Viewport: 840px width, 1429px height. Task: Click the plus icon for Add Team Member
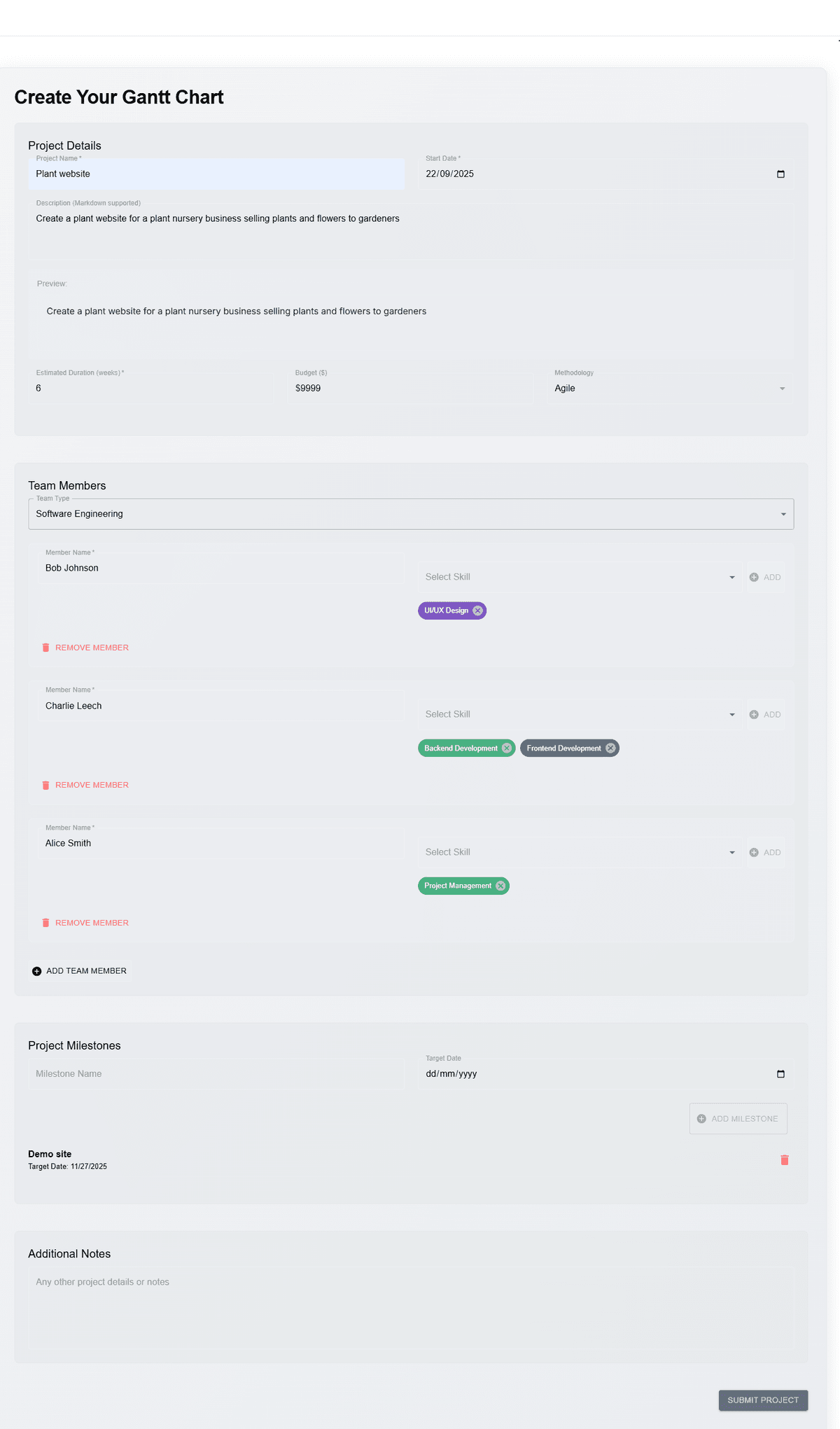point(37,971)
